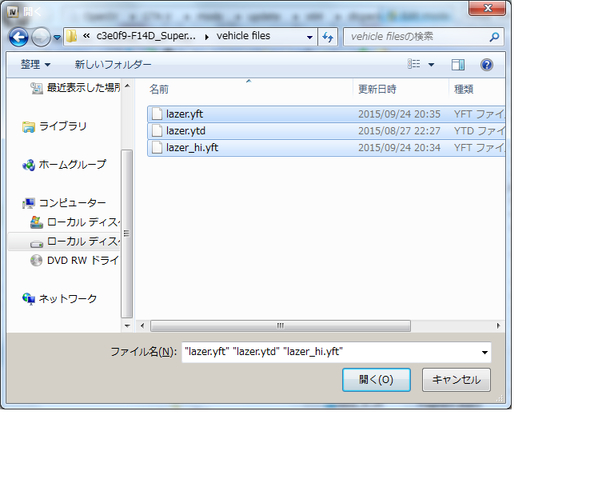The image size is (614, 491).
Task: Select DVD RW ドライブ in navigation pane
Action: tap(74, 260)
